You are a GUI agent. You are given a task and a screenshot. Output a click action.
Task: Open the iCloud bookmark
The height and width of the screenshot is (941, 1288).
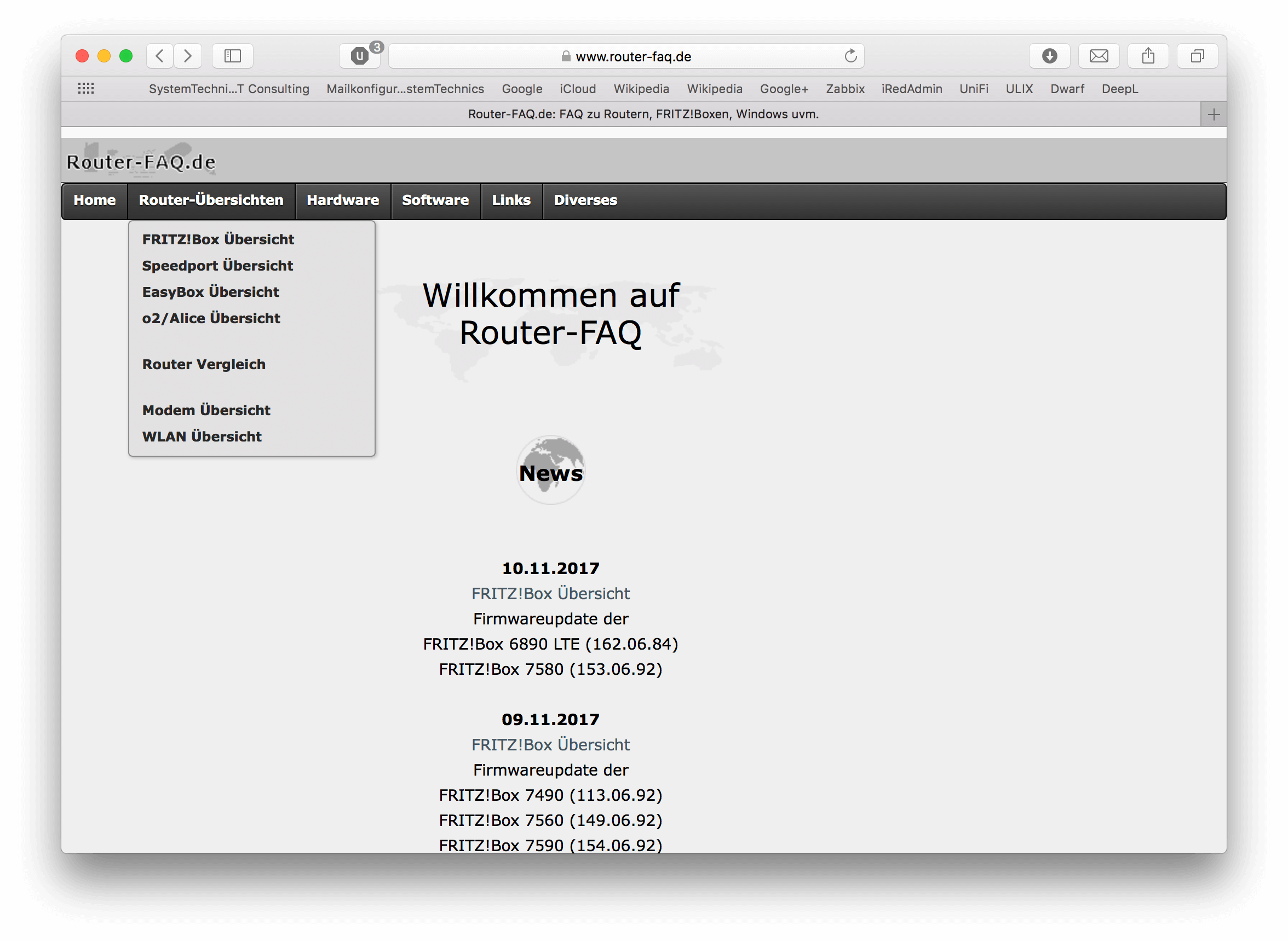click(578, 89)
